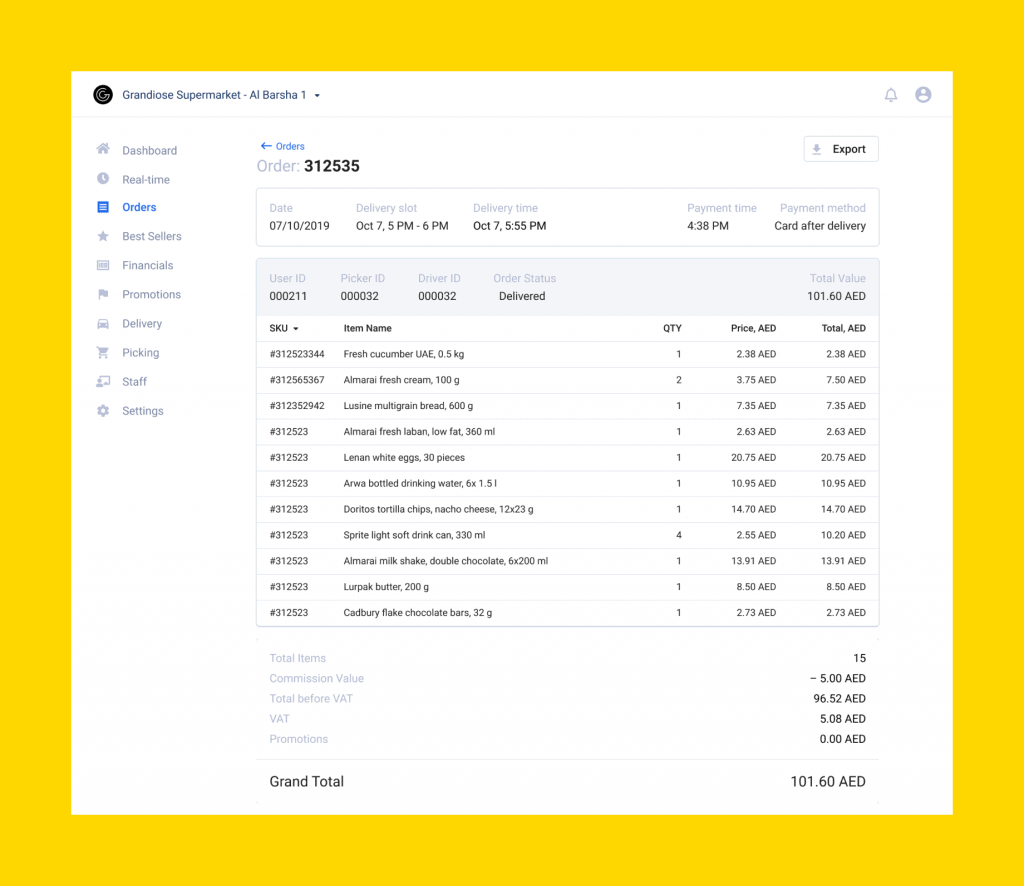
Task: Click Sprite light soft drink item
Action: pos(414,535)
